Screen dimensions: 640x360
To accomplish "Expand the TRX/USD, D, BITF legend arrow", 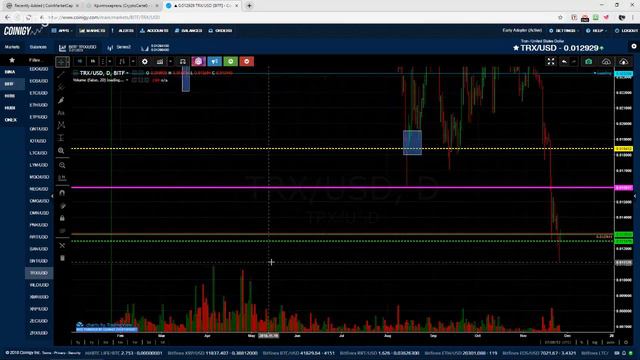I will click(127, 73).
